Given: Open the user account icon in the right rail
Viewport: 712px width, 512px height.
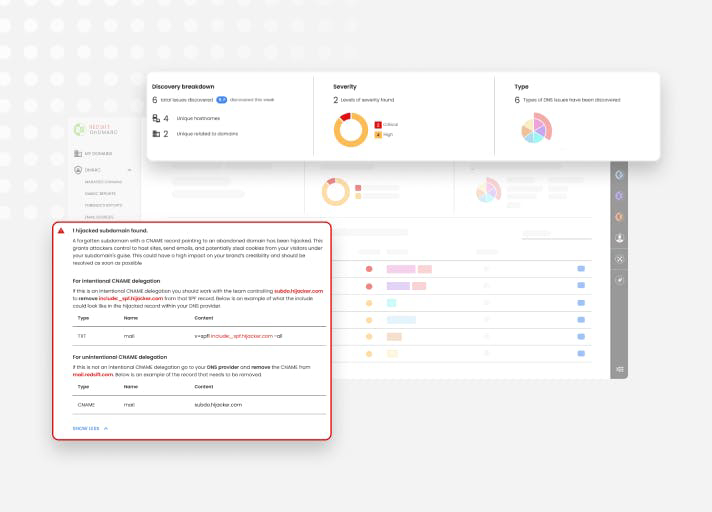Looking at the screenshot, I should click(619, 238).
